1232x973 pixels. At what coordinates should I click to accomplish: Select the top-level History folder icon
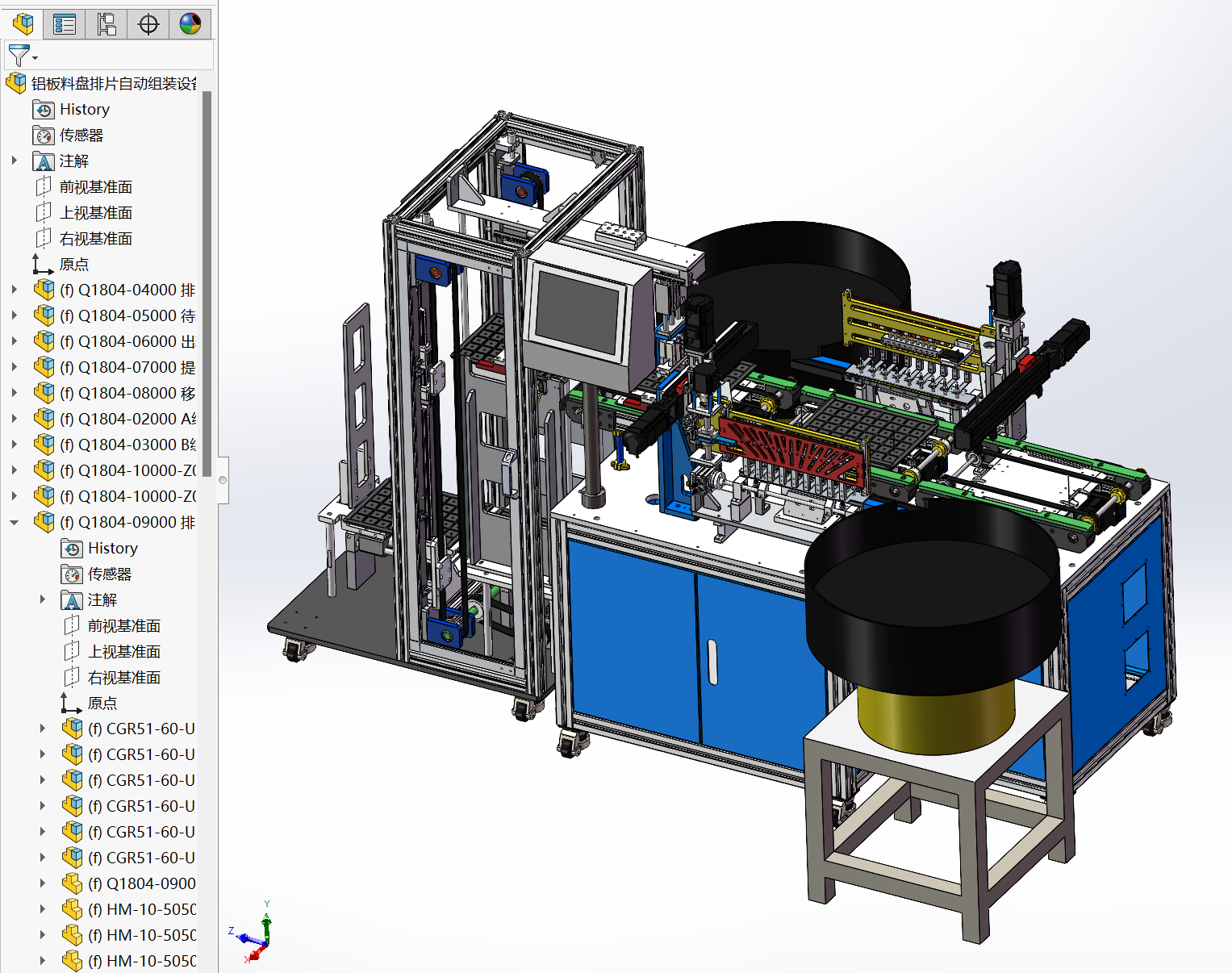pos(44,110)
